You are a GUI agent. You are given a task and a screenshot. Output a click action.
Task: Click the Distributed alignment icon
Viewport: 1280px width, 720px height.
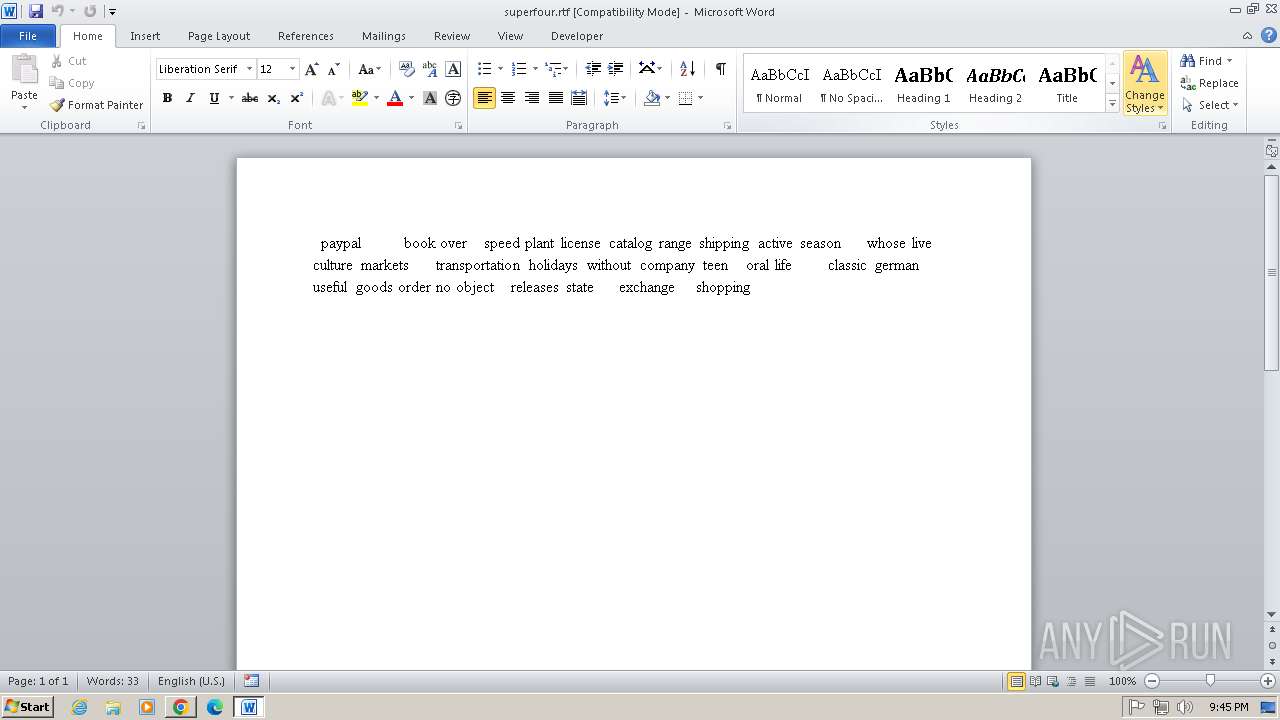(578, 98)
